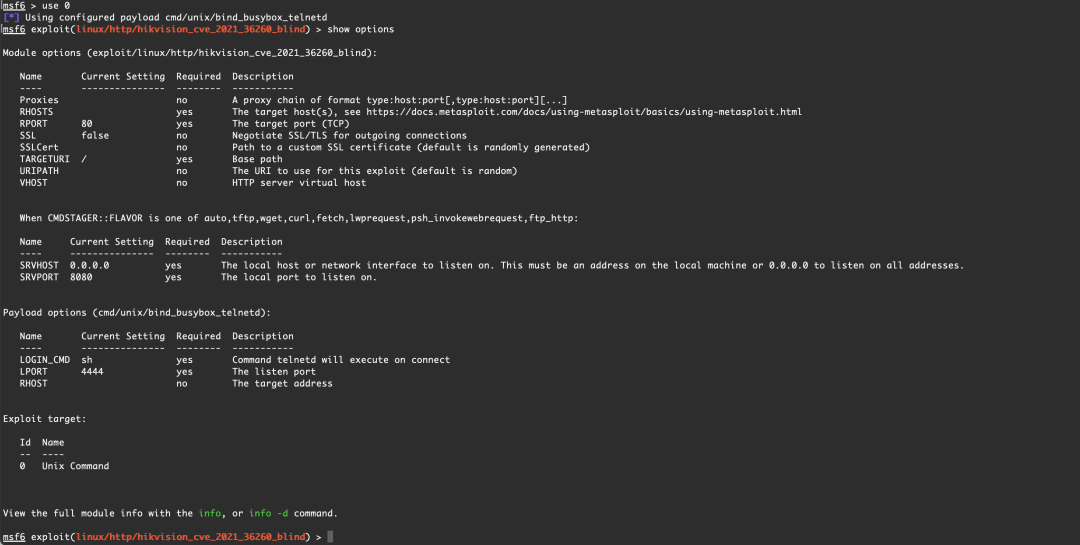
Task: Click the RHOSTS option name
Action: coord(37,112)
